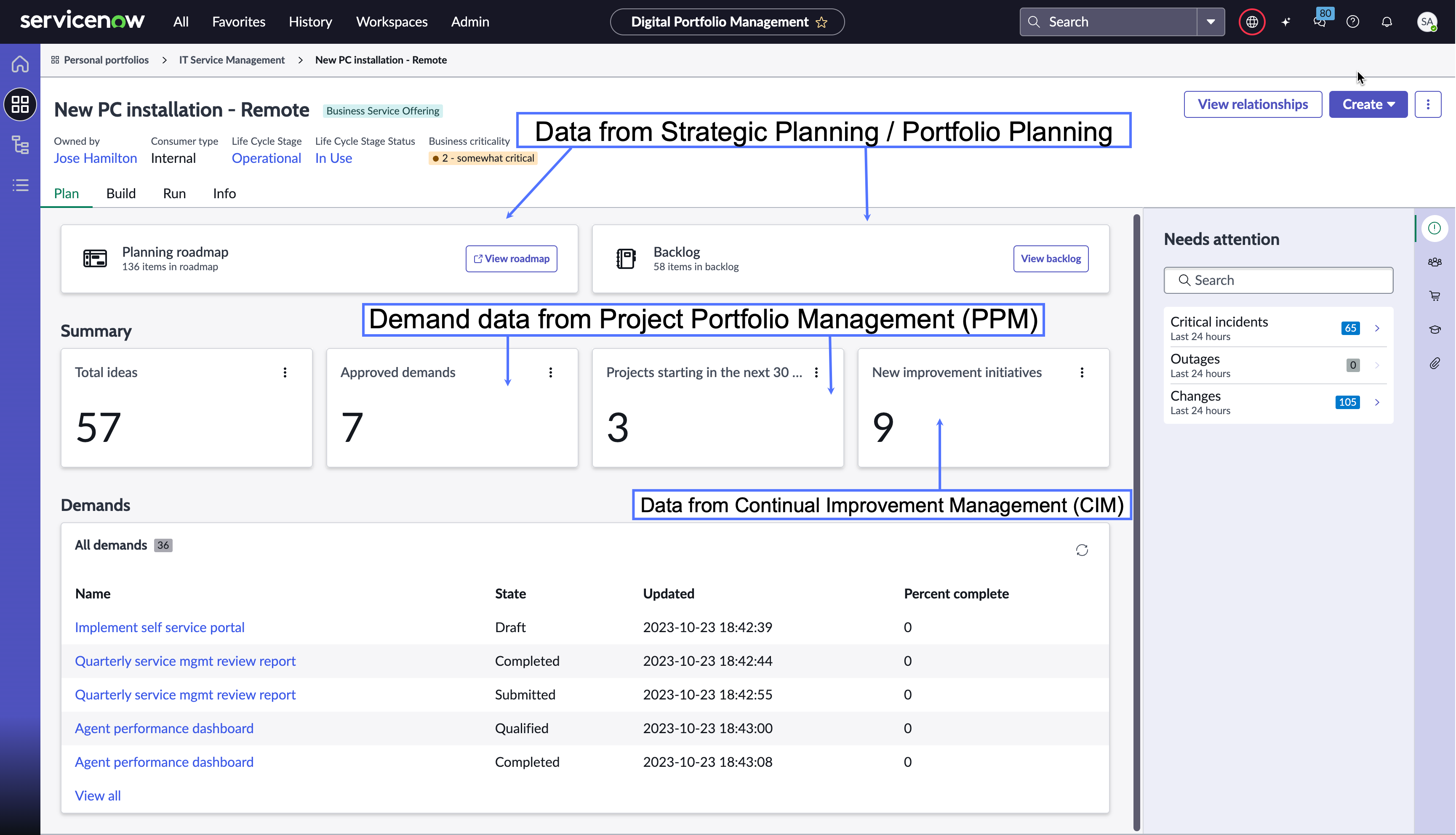Click the Total ideas value 57

tap(98, 427)
